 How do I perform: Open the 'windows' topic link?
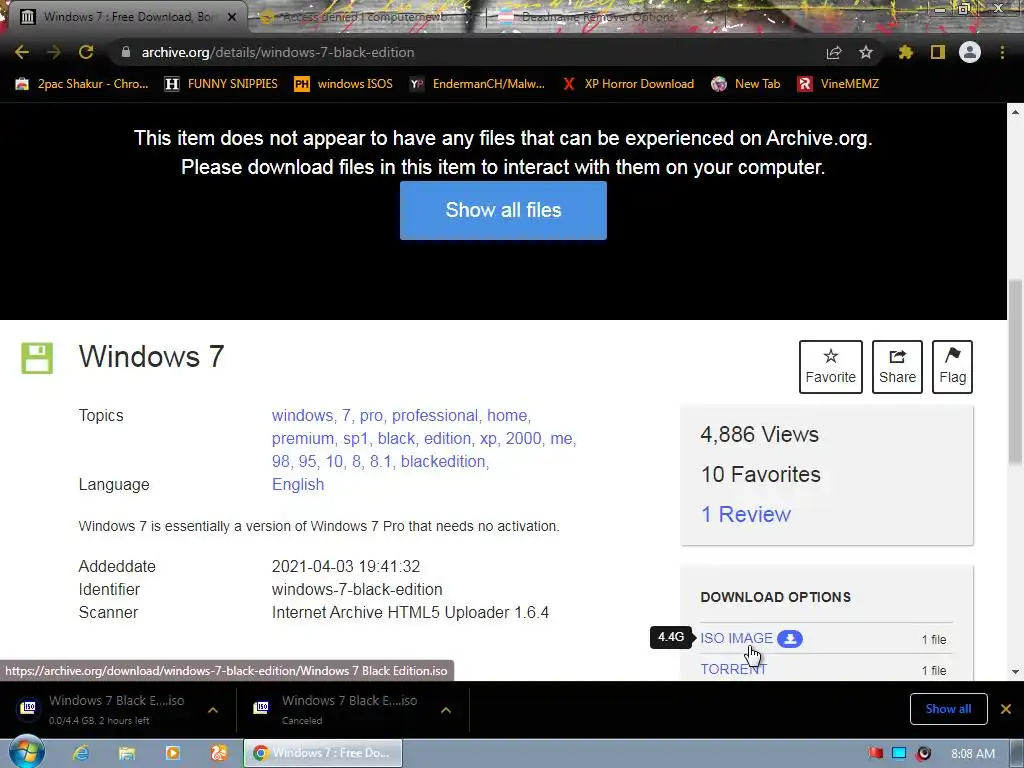(x=302, y=415)
